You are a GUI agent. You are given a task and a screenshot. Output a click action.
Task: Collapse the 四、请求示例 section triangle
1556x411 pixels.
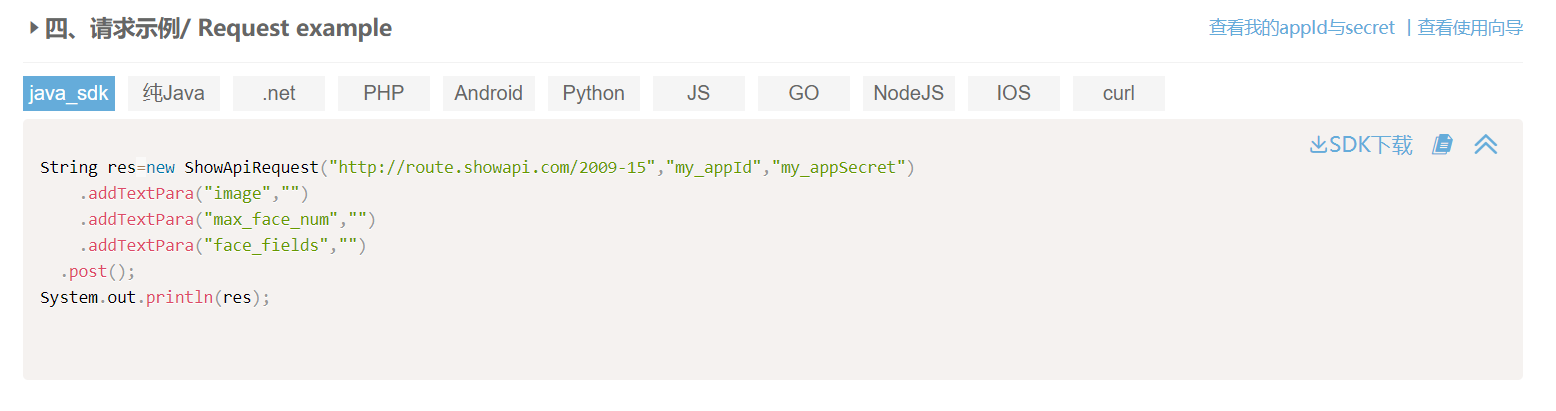(x=34, y=28)
